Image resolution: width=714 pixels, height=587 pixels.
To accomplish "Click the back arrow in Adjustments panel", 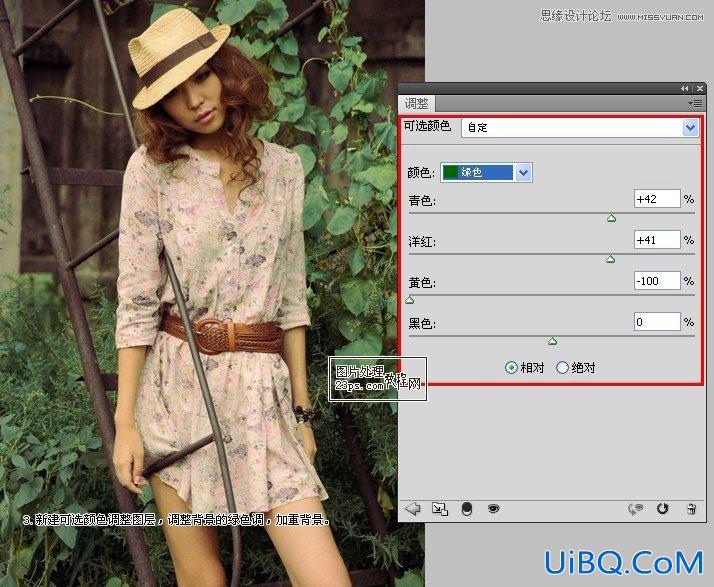I will pyautogui.click(x=413, y=508).
